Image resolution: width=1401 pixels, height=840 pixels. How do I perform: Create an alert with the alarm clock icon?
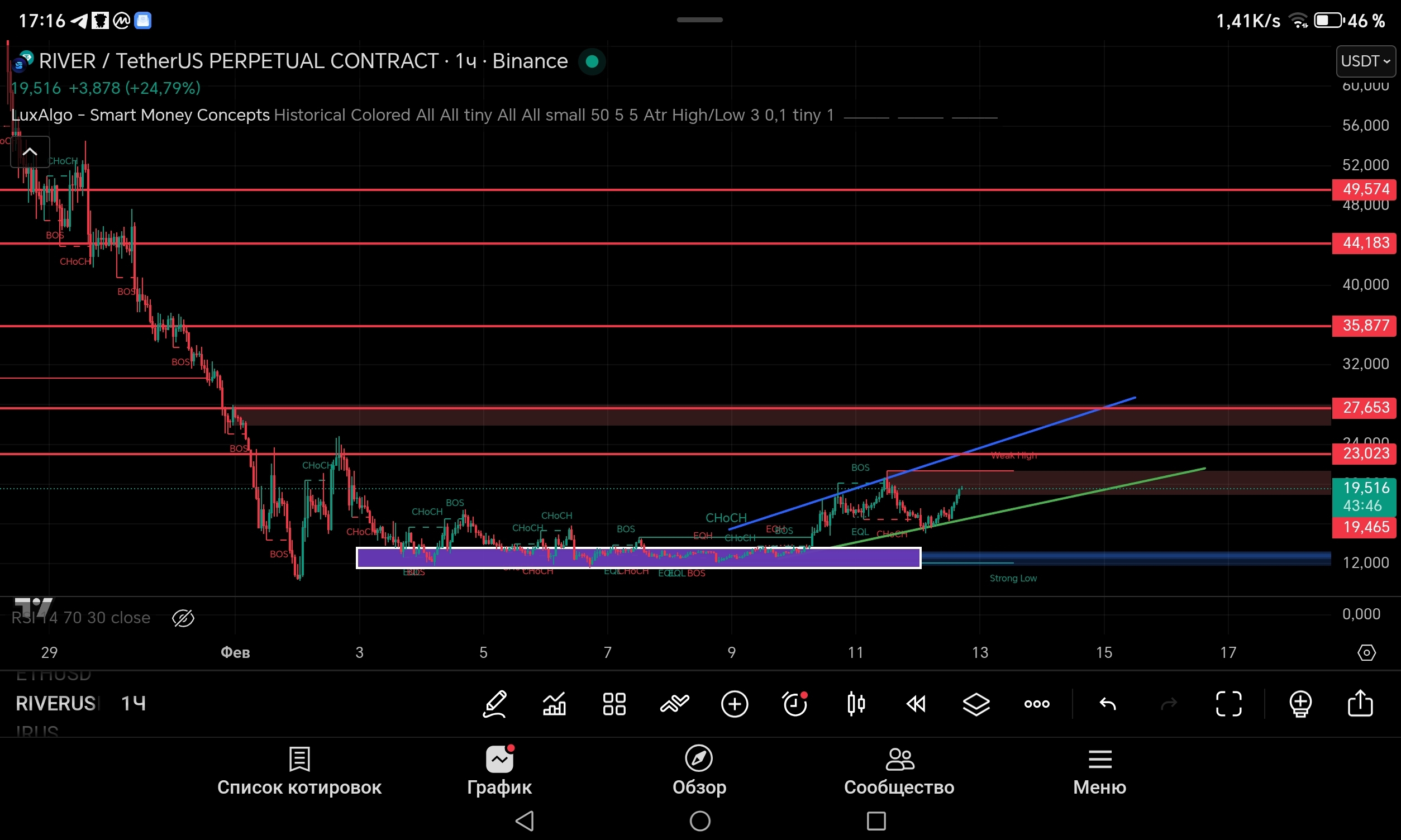pyautogui.click(x=795, y=704)
